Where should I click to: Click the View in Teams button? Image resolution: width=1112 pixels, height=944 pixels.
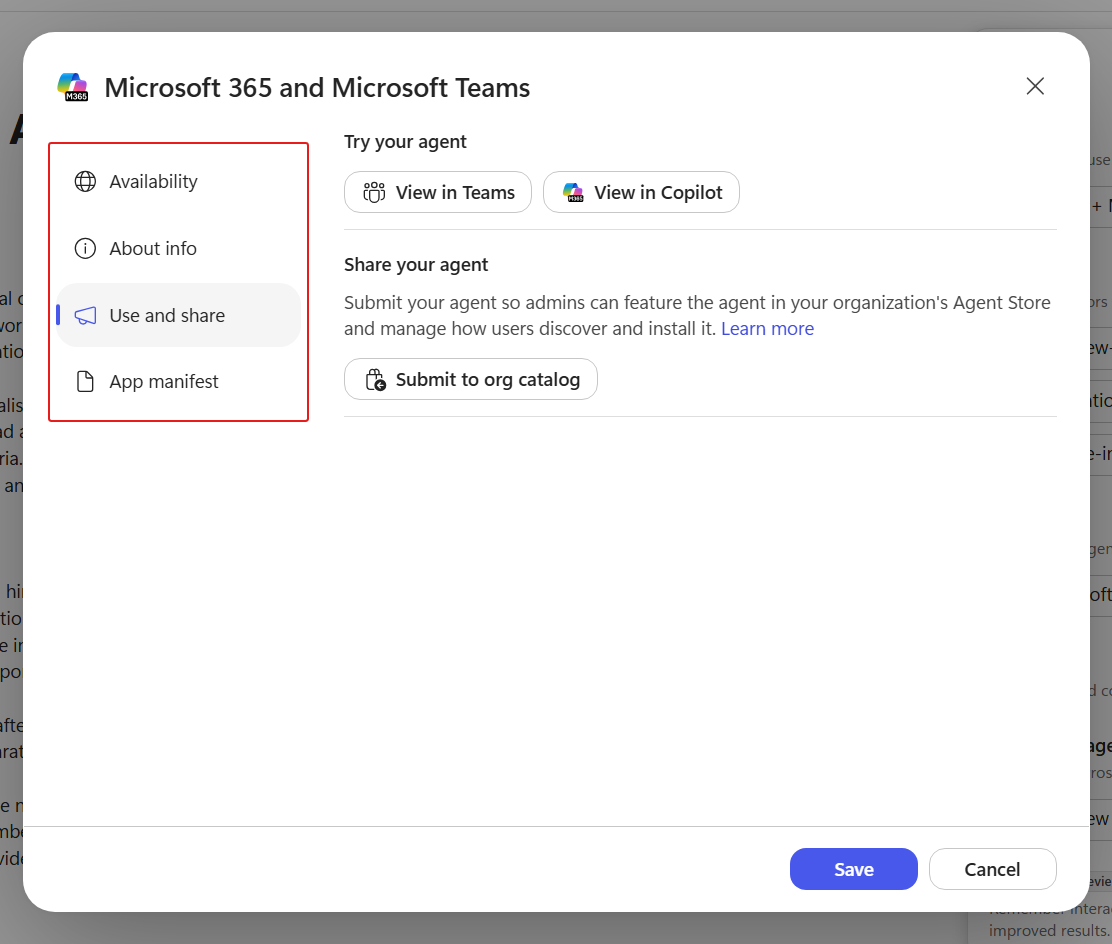point(438,192)
